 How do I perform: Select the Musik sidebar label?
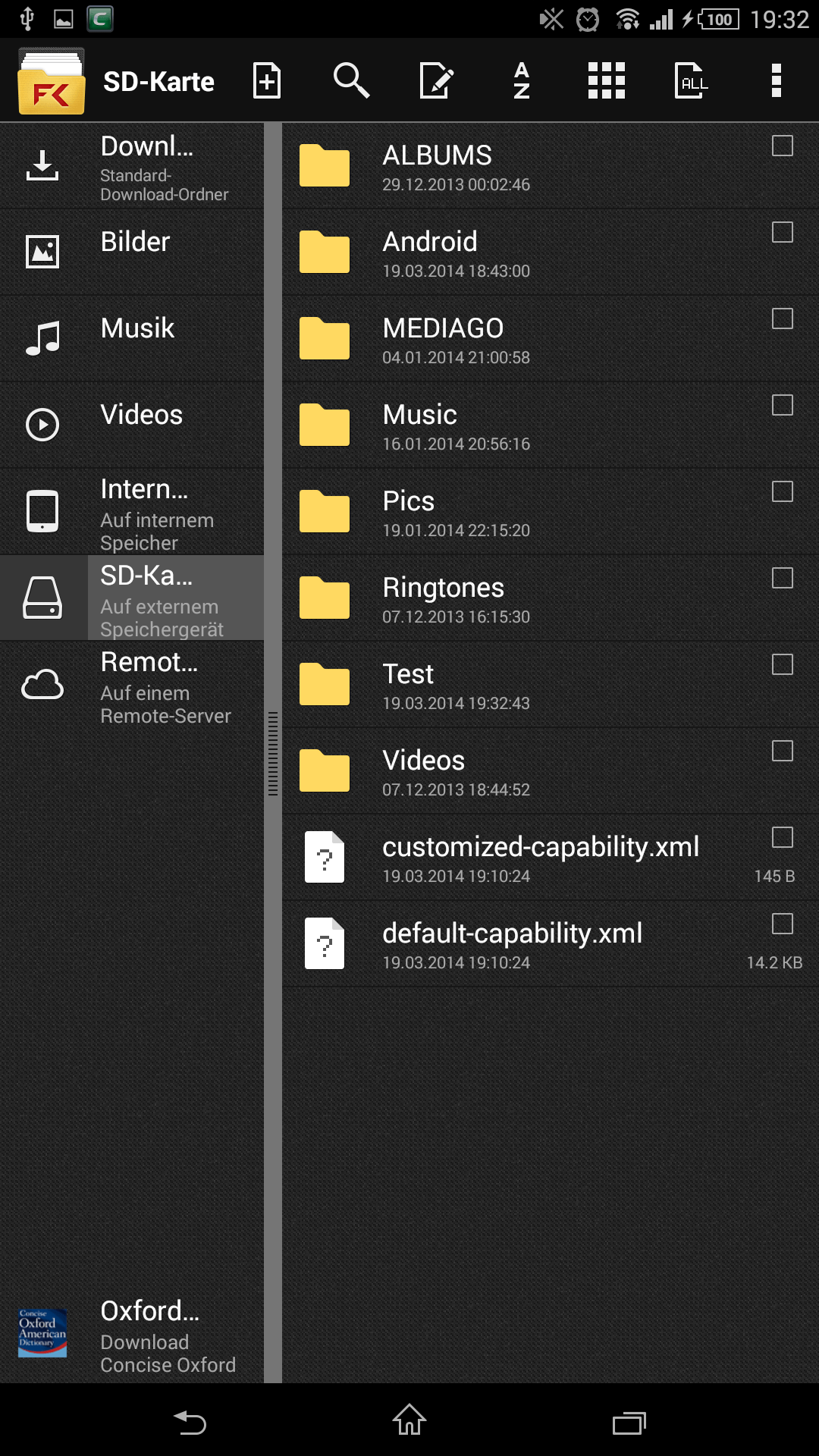point(137,328)
